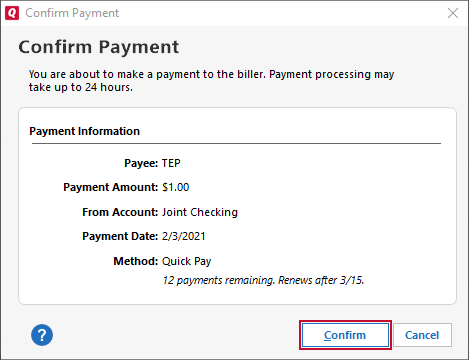The width and height of the screenshot is (469, 360).
Task: Confirm the payment to TEP
Action: pos(345,335)
